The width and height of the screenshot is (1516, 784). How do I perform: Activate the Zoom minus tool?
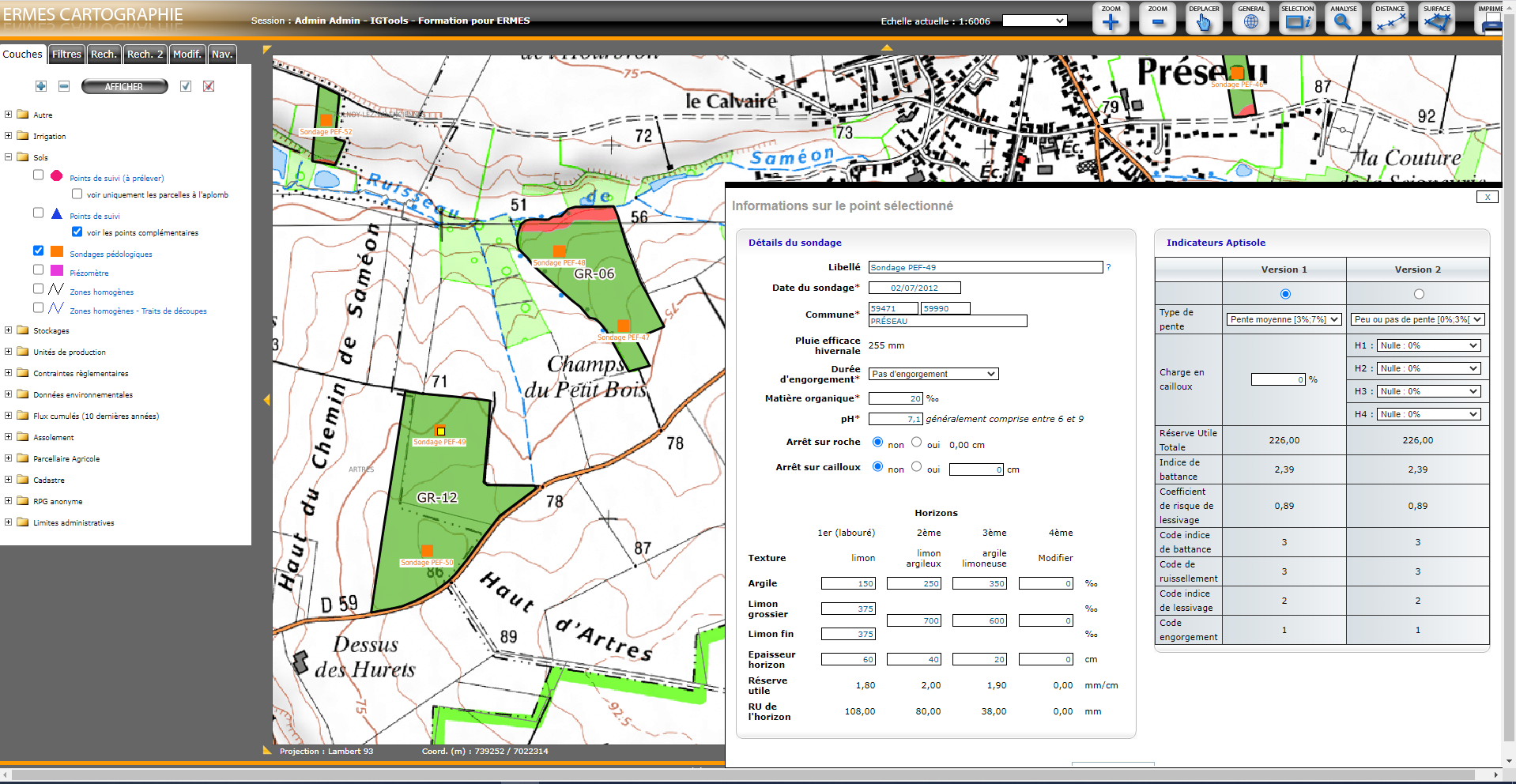tap(1157, 19)
